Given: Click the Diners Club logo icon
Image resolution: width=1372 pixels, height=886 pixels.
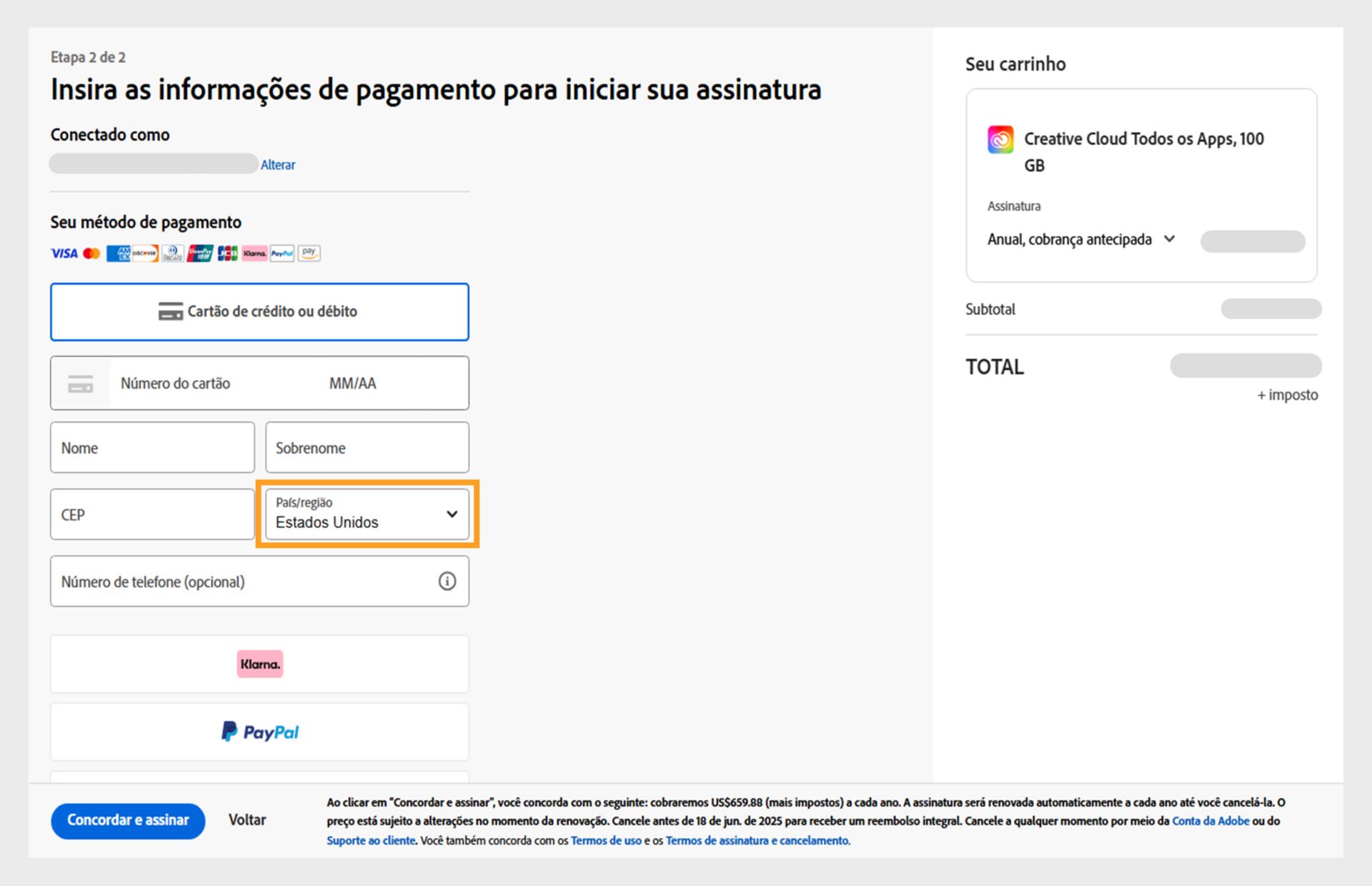Looking at the screenshot, I should (x=173, y=254).
